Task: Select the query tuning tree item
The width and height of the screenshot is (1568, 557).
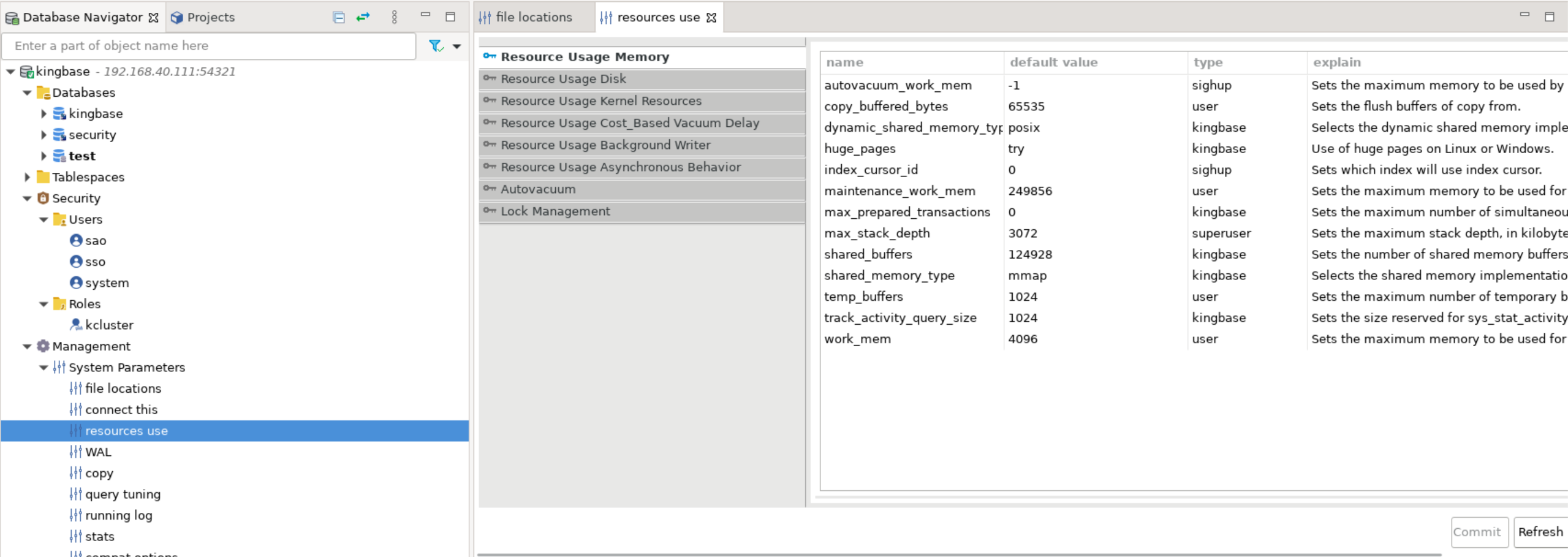Action: (123, 494)
